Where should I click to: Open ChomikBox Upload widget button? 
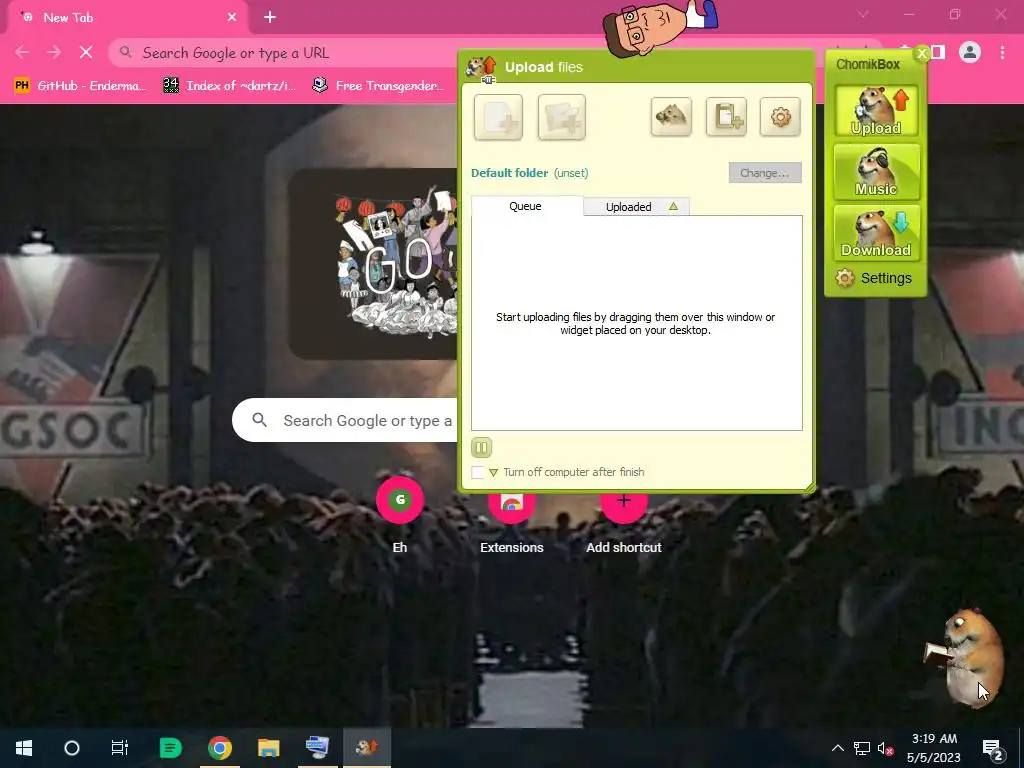tap(876, 111)
